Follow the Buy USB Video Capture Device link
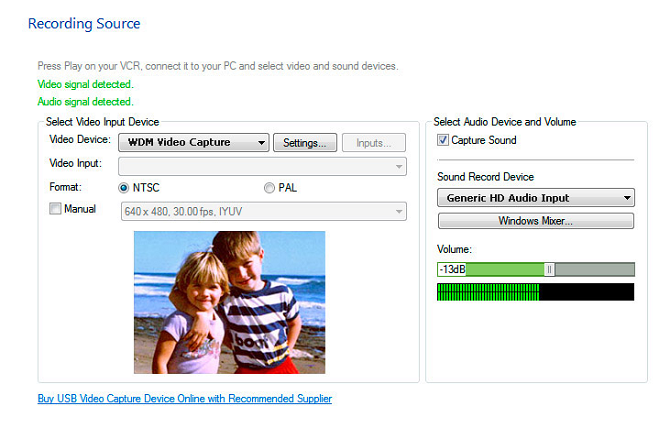 coord(184,399)
